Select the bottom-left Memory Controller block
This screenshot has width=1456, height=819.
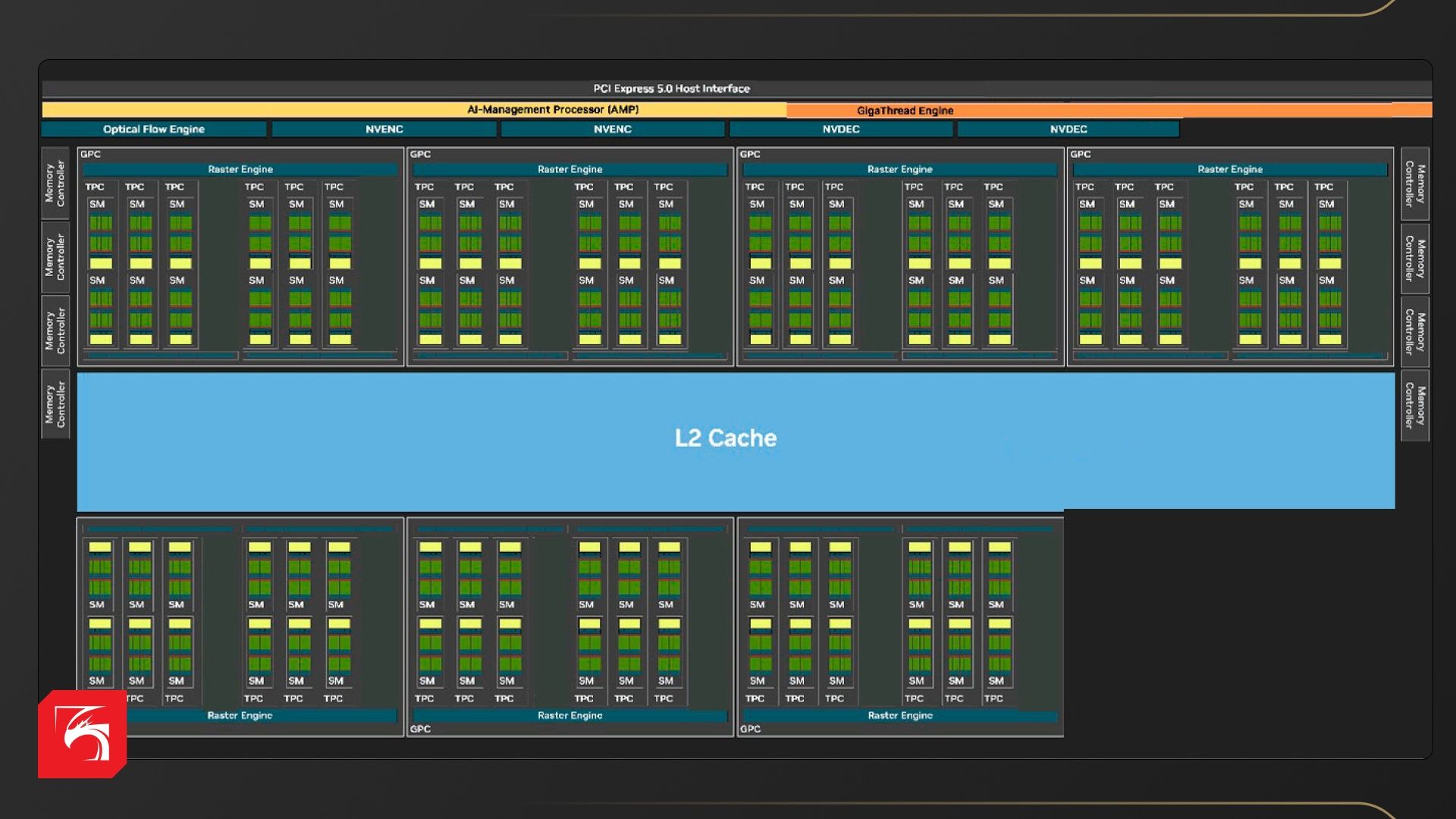point(55,404)
